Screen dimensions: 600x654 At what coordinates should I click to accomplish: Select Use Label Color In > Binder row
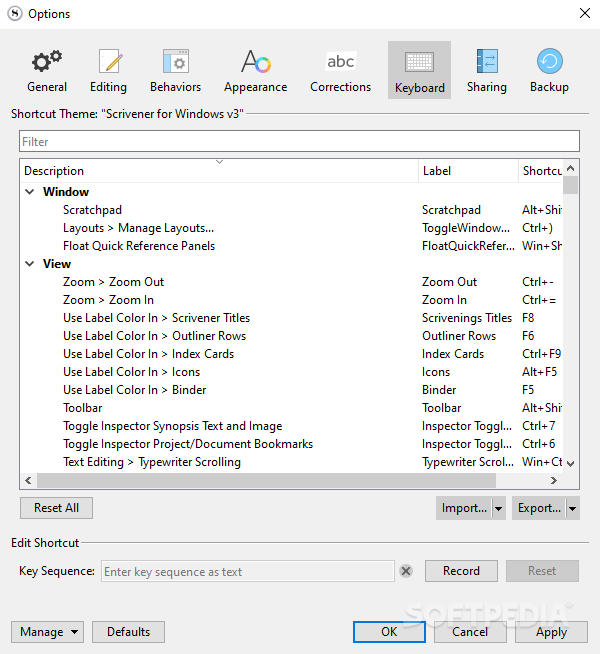[x=291, y=390]
